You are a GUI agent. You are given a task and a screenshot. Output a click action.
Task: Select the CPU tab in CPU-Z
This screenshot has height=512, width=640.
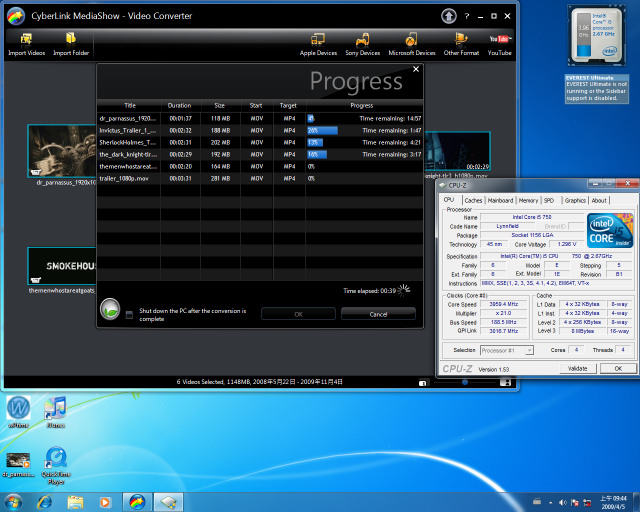pos(449,200)
